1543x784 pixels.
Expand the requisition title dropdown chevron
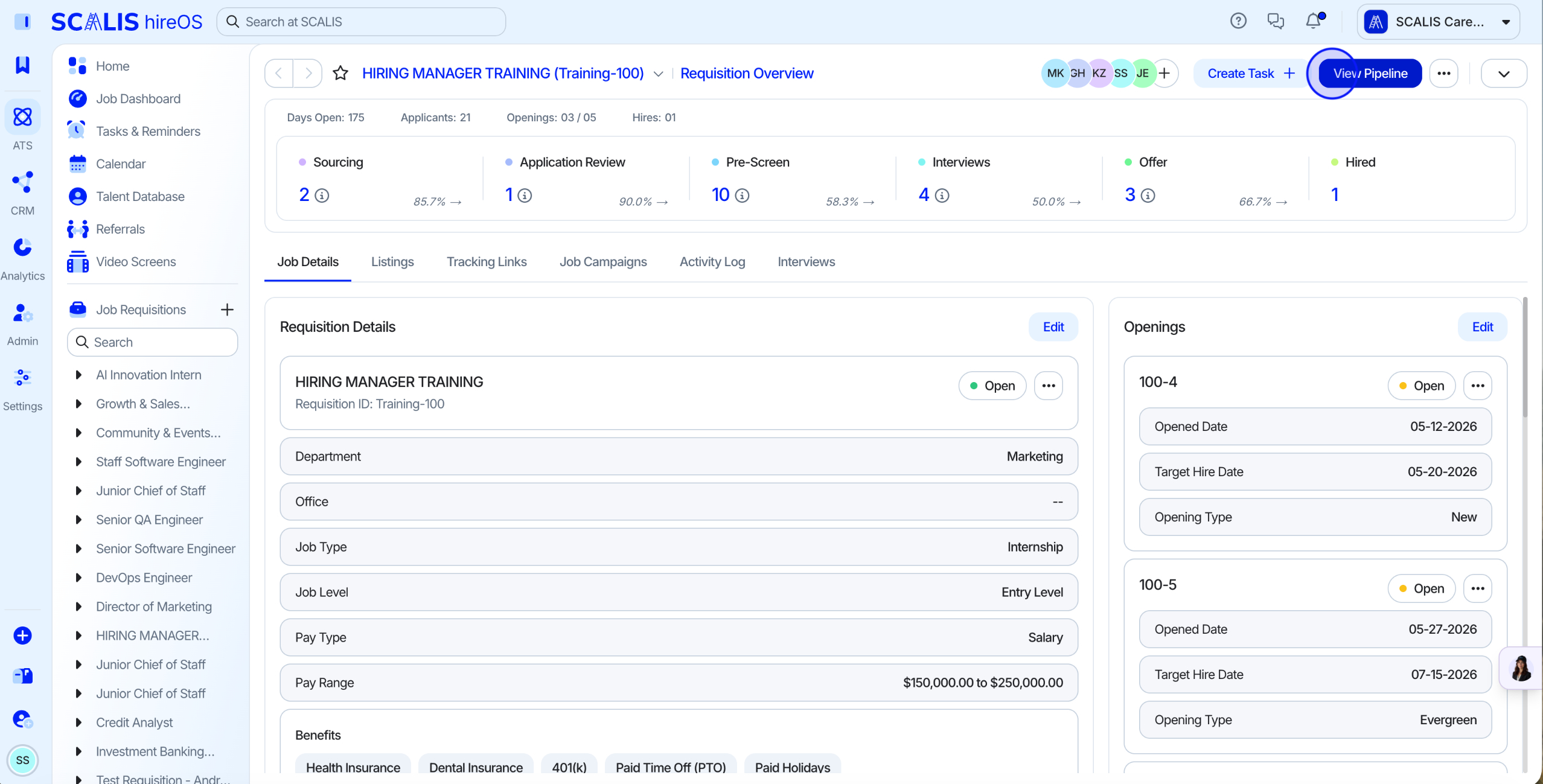pos(659,74)
